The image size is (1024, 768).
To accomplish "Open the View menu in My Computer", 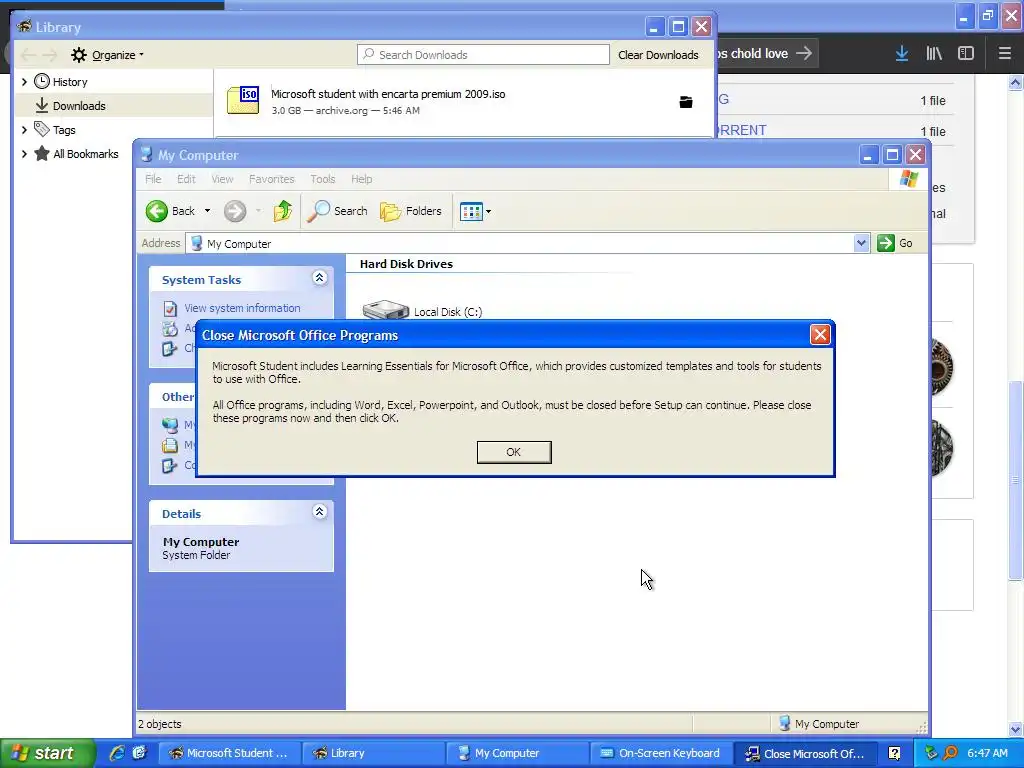I will [x=222, y=179].
